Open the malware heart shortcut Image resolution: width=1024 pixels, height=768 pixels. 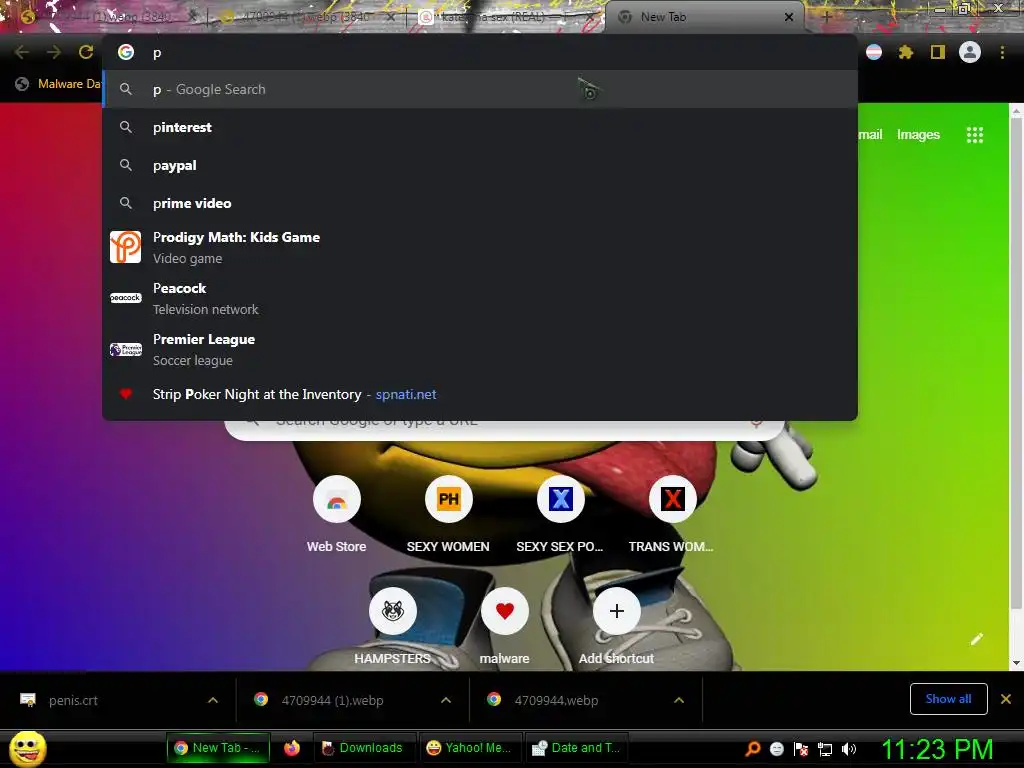tap(504, 611)
